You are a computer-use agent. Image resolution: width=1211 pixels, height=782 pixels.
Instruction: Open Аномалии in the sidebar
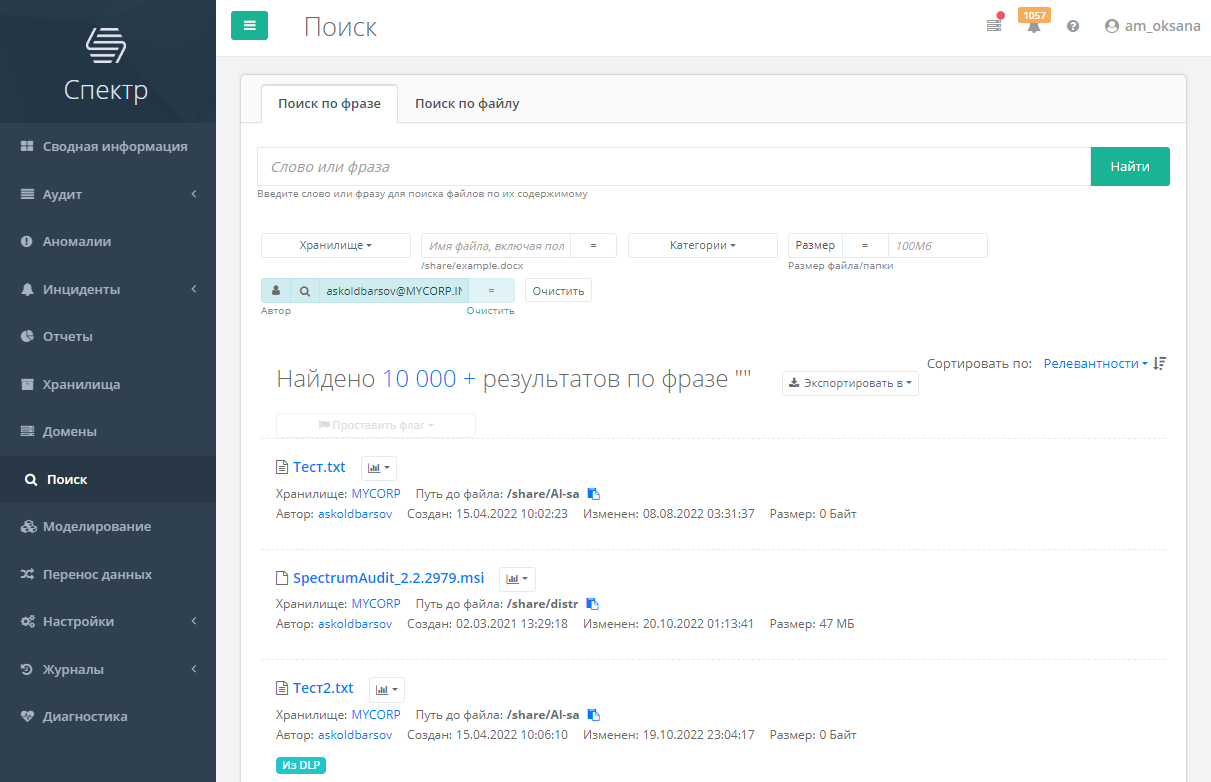77,241
